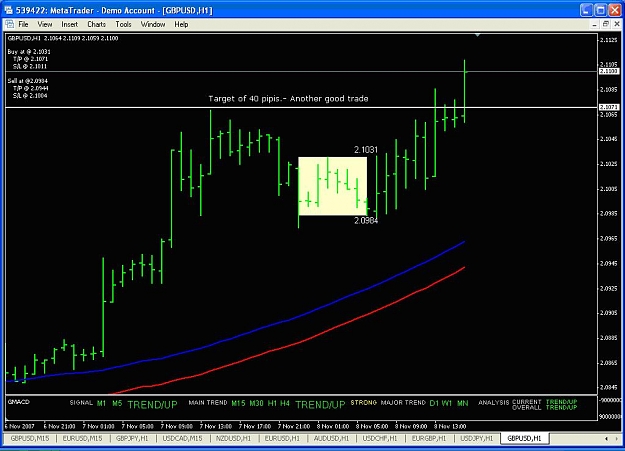Click the M5 signal indicator
625x451 pixels.
(117, 403)
